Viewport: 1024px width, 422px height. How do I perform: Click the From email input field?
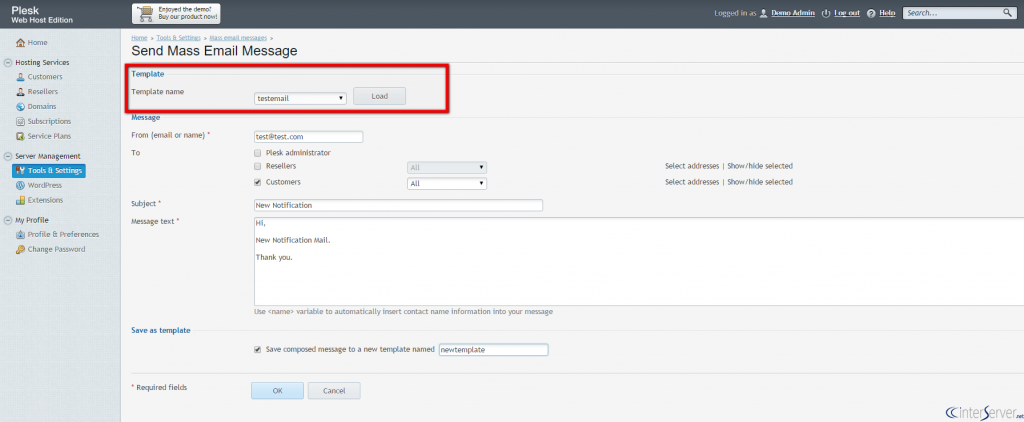click(308, 137)
